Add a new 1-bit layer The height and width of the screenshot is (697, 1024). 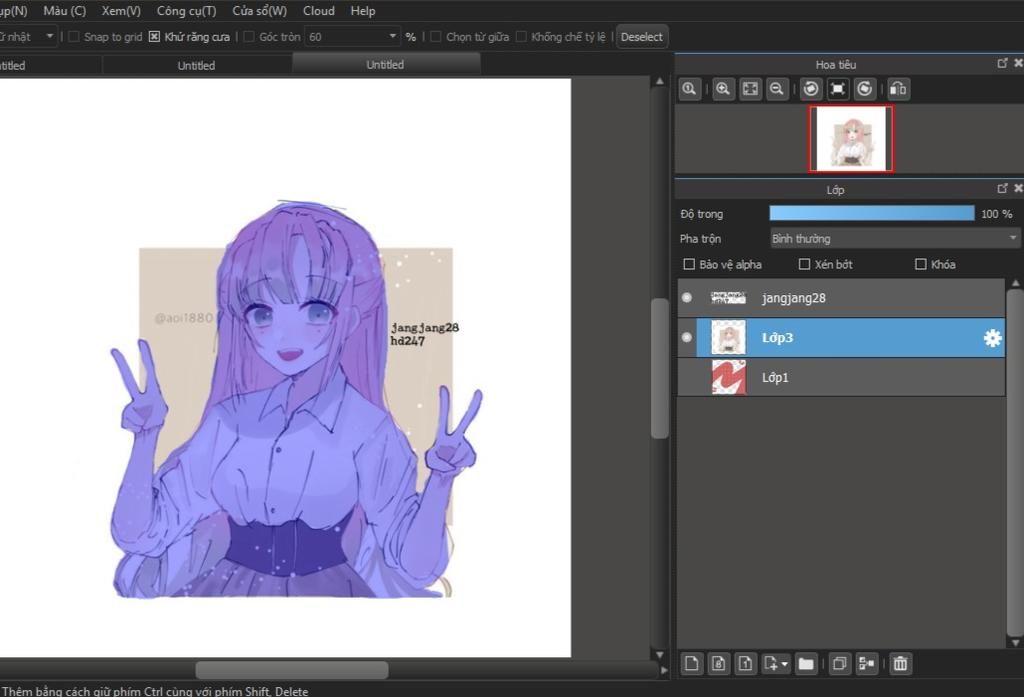[x=745, y=664]
